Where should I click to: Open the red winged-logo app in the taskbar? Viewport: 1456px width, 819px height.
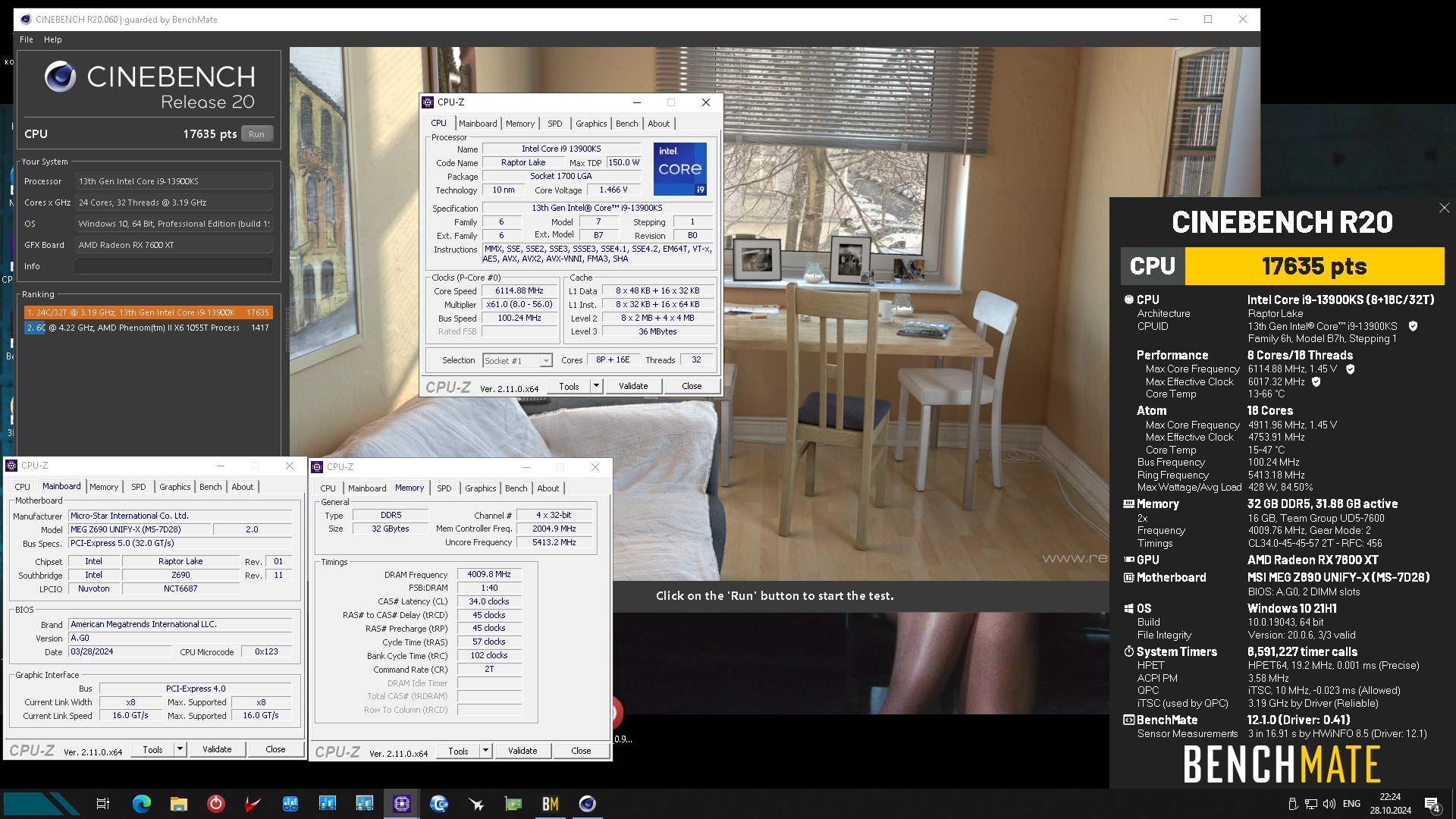pyautogui.click(x=253, y=804)
